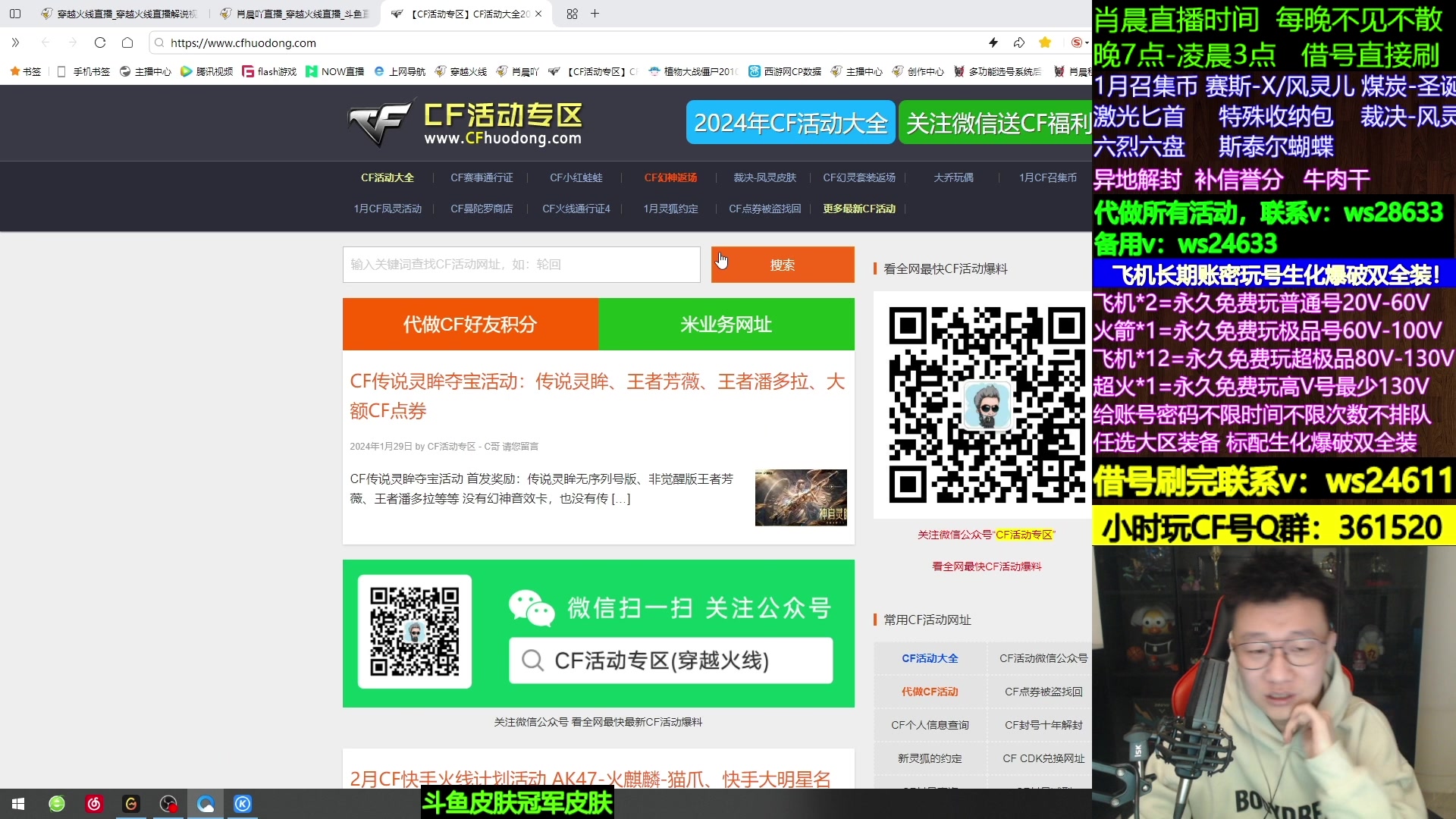Switch to the 穿越火线直播 tab
The width and height of the screenshot is (1456, 819).
[x=118, y=14]
